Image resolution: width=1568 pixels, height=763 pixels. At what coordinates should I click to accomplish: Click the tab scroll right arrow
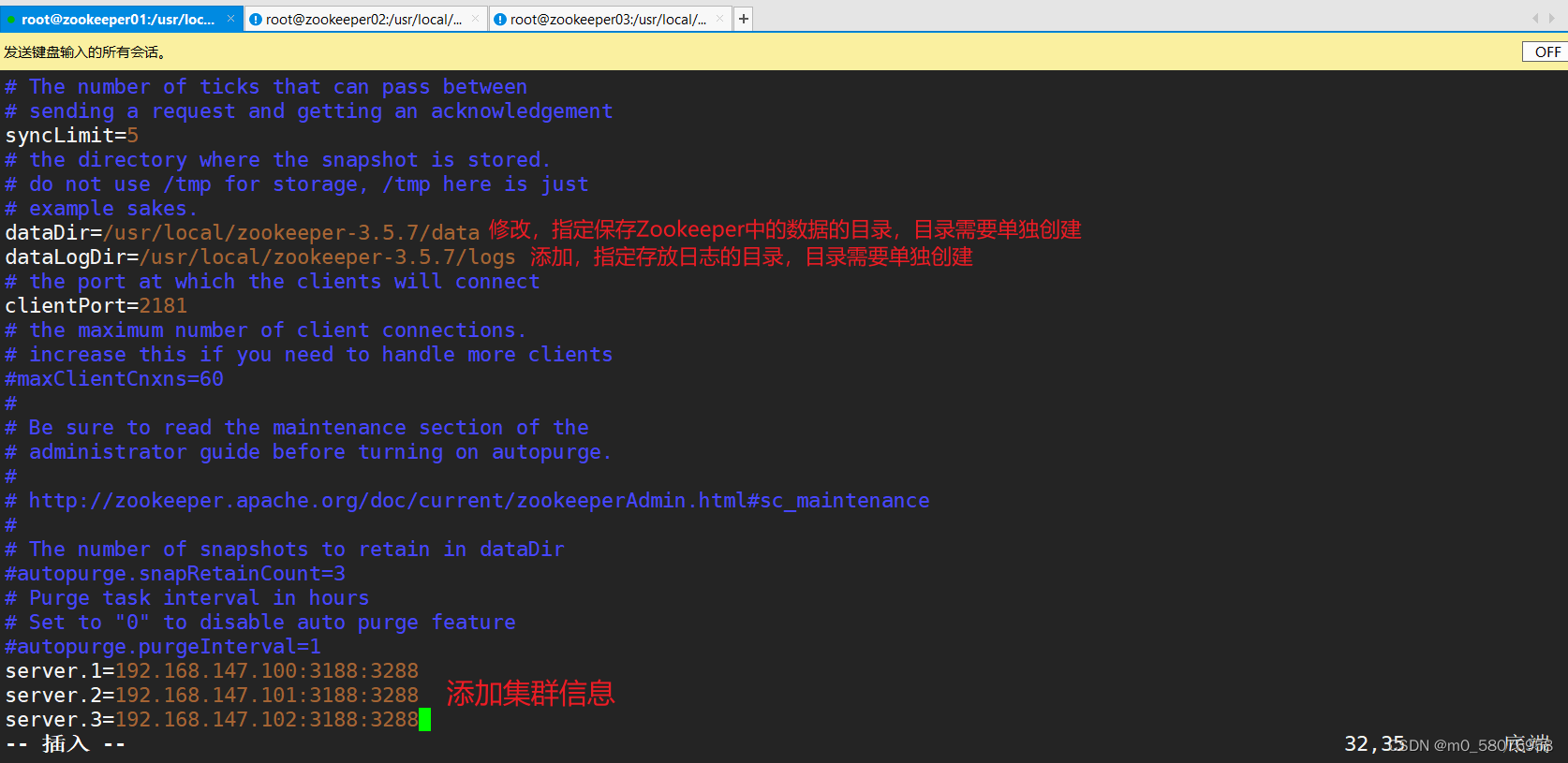pos(1552,19)
